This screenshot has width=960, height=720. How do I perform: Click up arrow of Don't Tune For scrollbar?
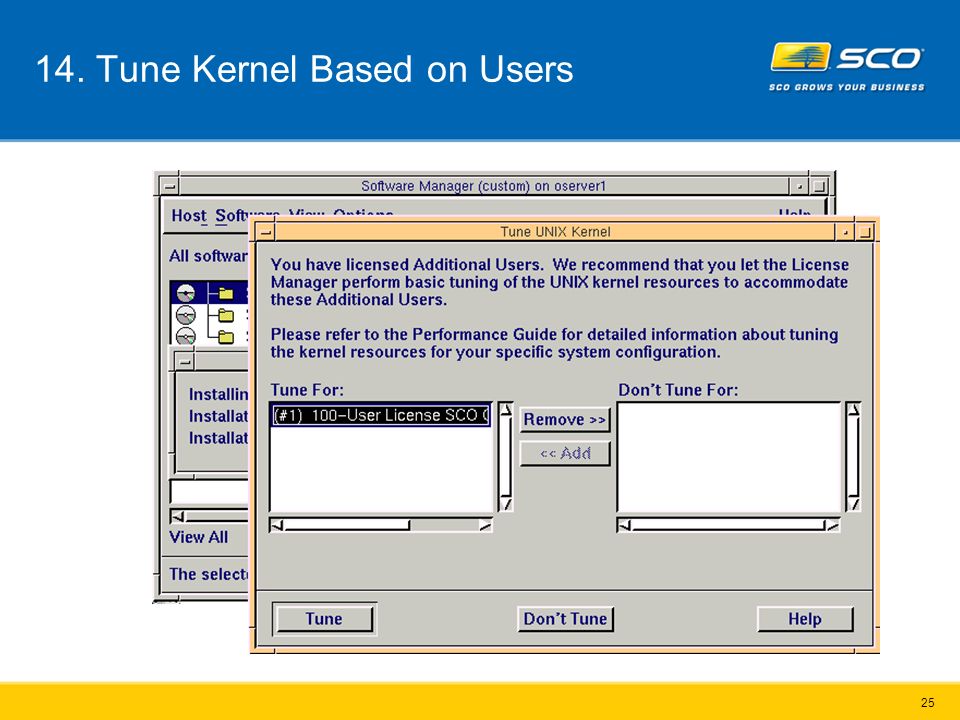tap(853, 410)
